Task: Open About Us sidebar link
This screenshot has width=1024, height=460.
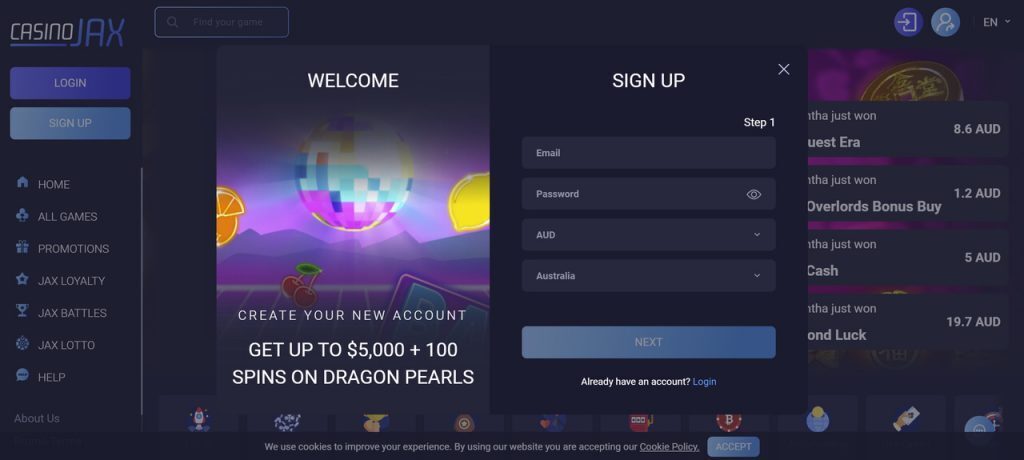Action: point(37,418)
